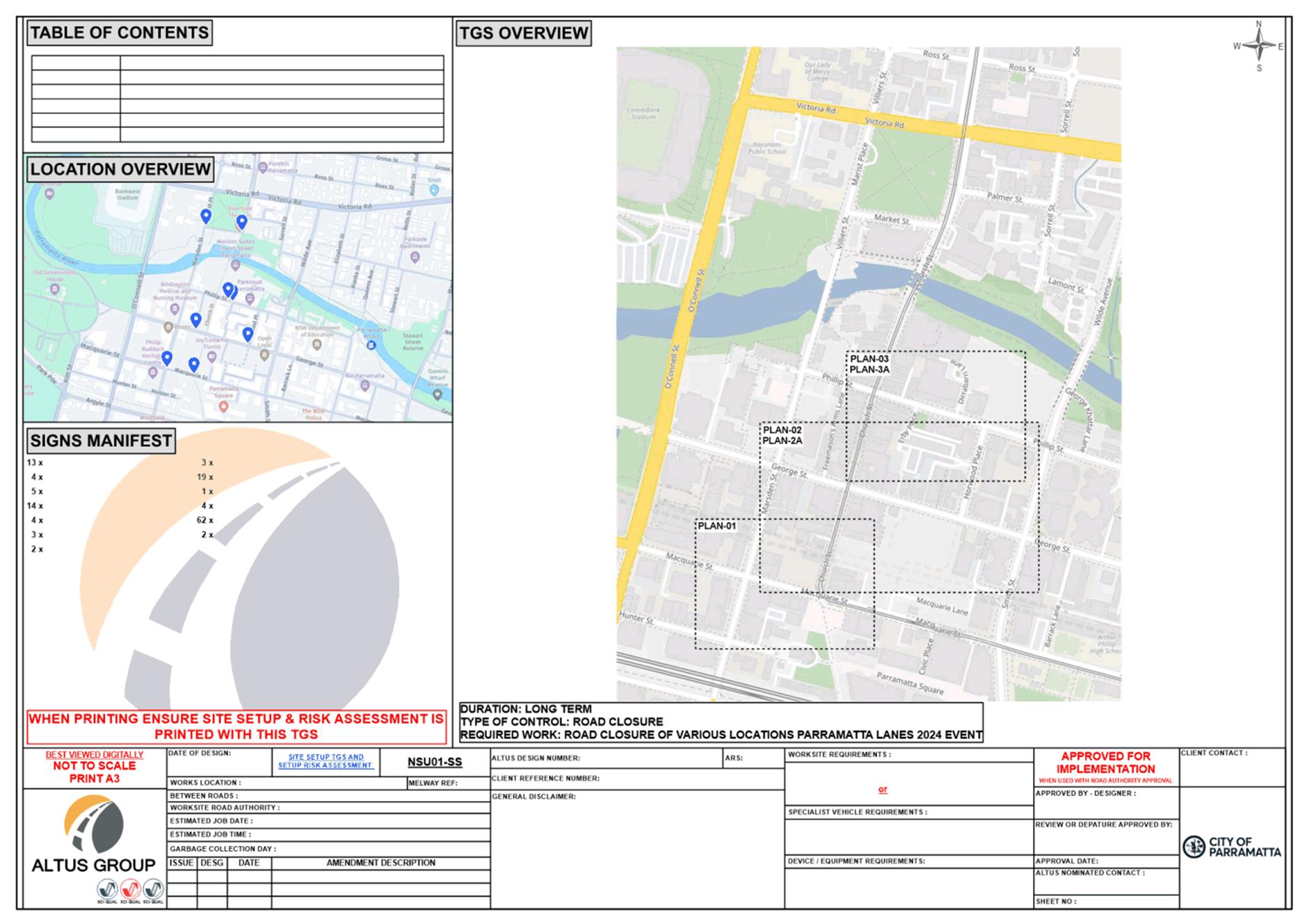Click the Brislington Medical and Nursing Museum marker
The width and height of the screenshot is (1307, 924).
point(175,309)
